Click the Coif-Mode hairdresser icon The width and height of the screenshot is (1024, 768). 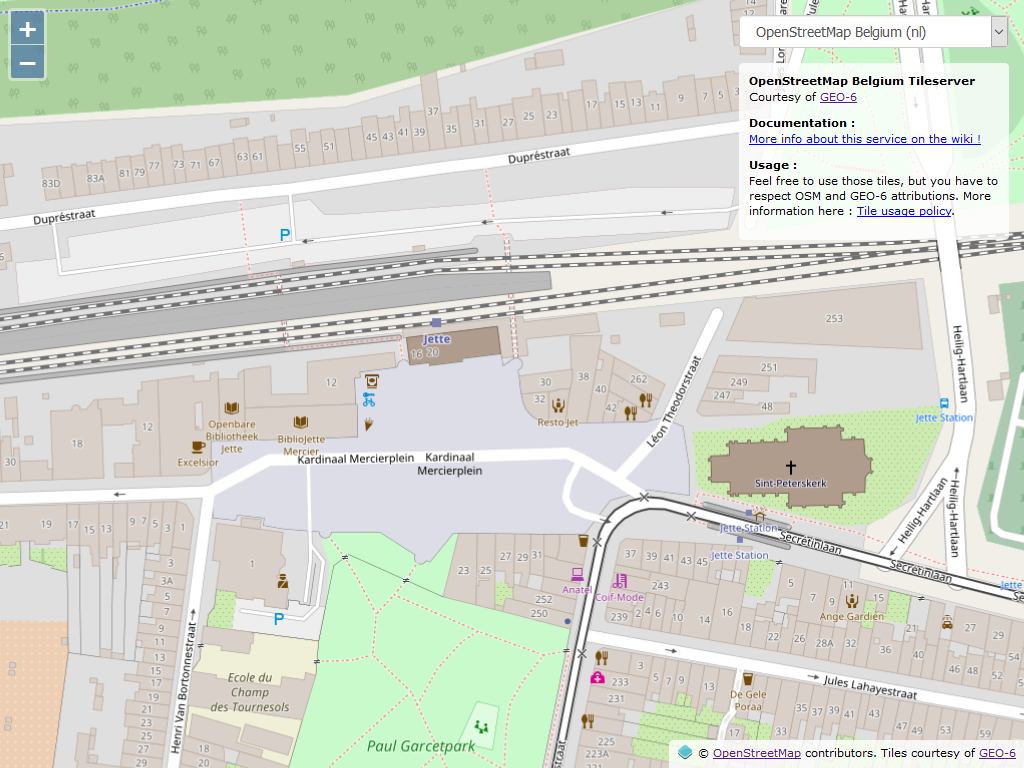coord(620,581)
